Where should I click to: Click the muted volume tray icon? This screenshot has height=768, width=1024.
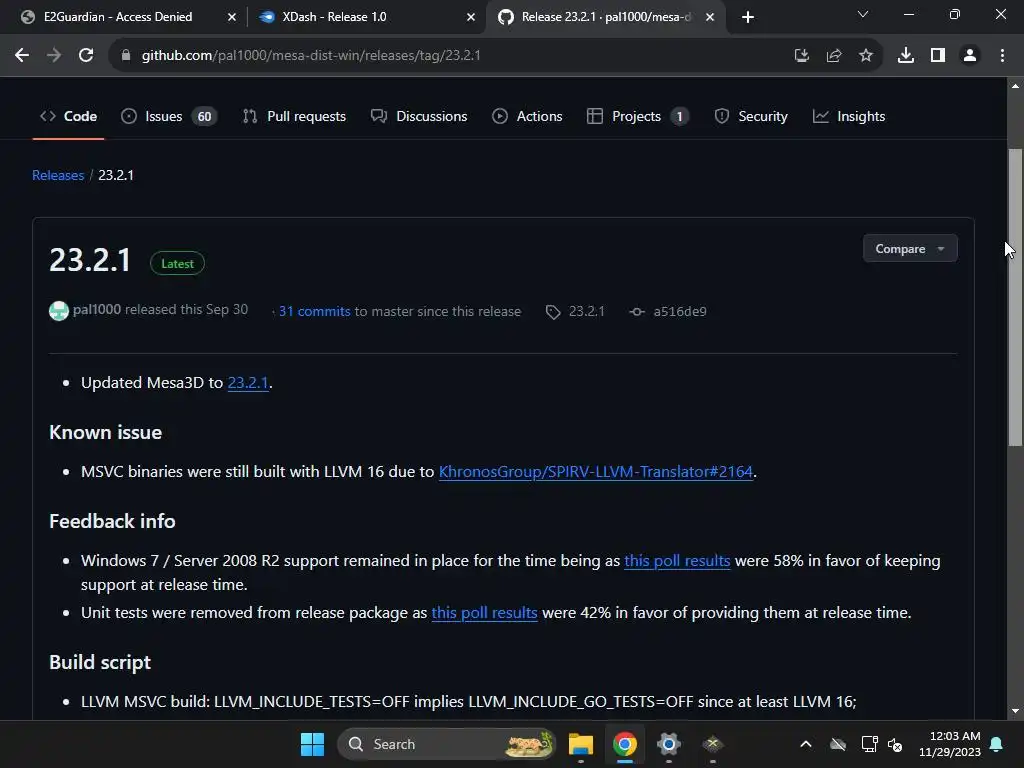(x=895, y=744)
